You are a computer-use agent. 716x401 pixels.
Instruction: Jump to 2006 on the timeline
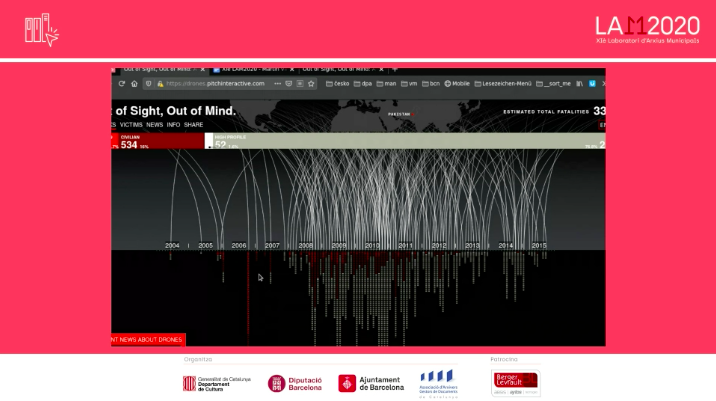tap(239, 245)
